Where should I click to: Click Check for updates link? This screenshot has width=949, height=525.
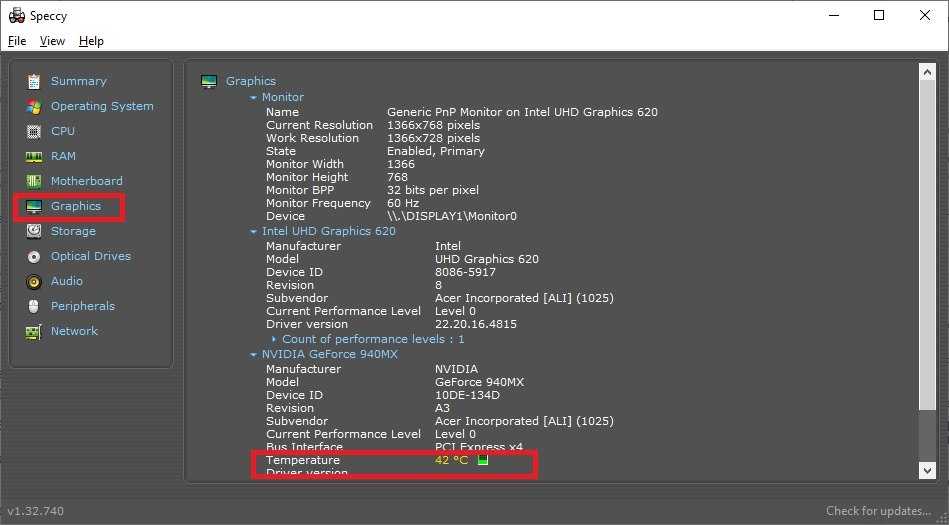[x=877, y=511]
